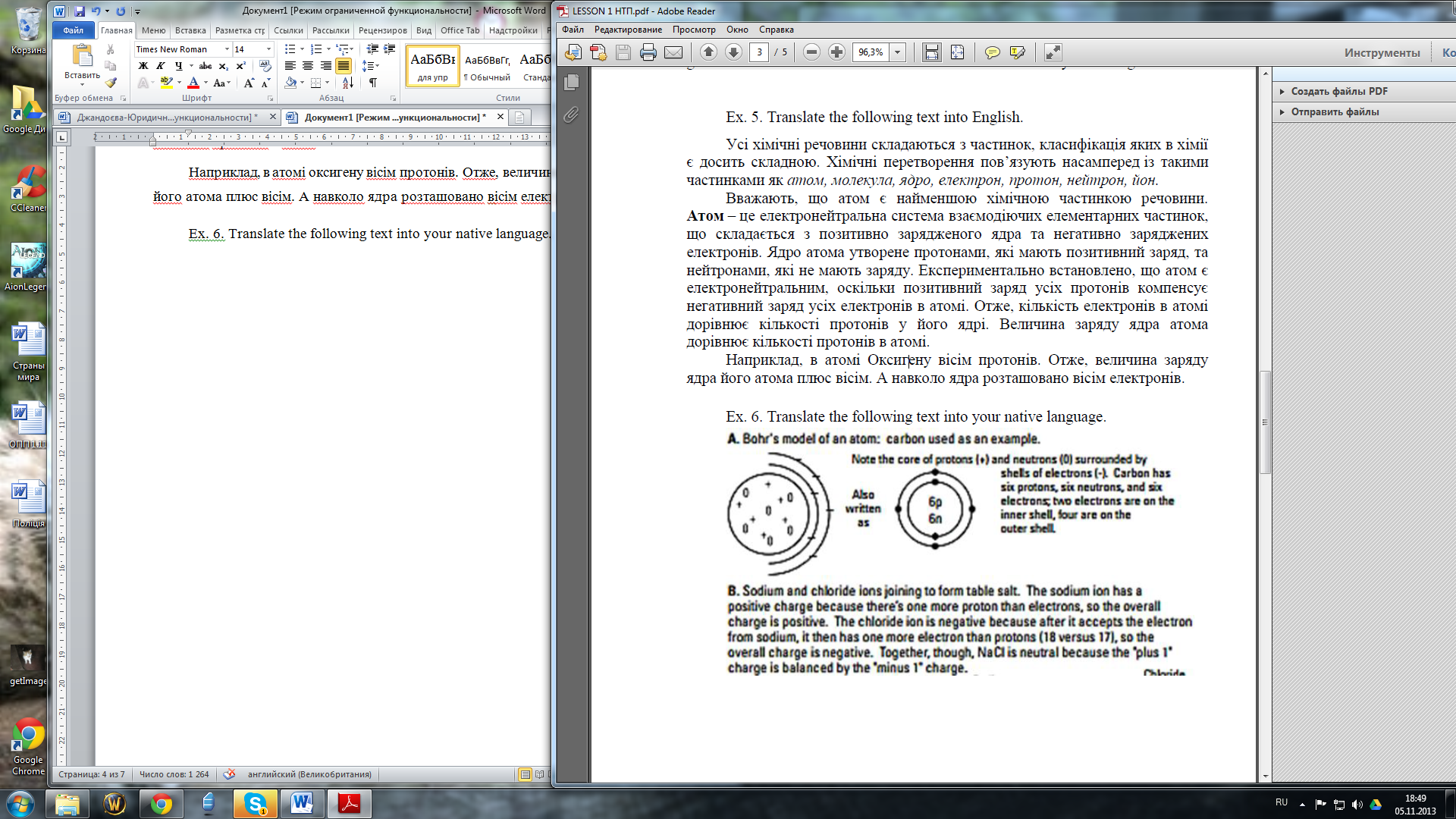Select the Highlight text tool in Reader
Screen dimensions: 1456x819
pyautogui.click(x=1018, y=52)
